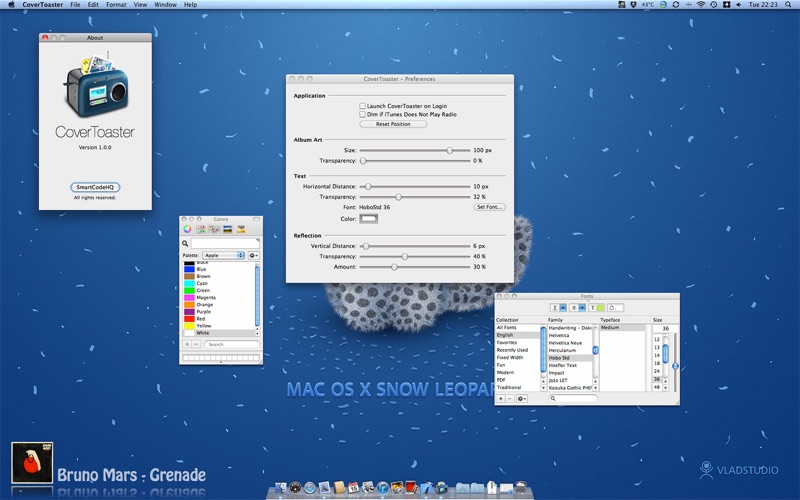
Task: Open the Window menu
Action: [x=165, y=5]
